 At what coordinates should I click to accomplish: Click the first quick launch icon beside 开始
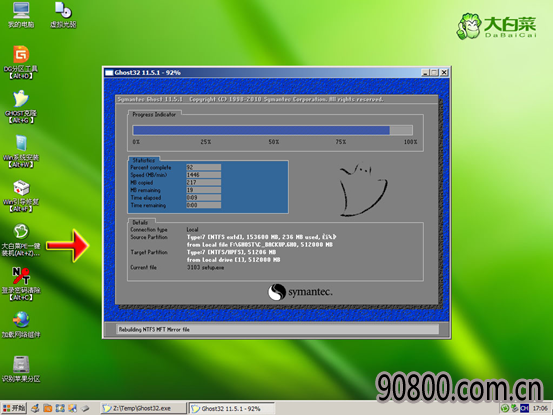pos(35,408)
